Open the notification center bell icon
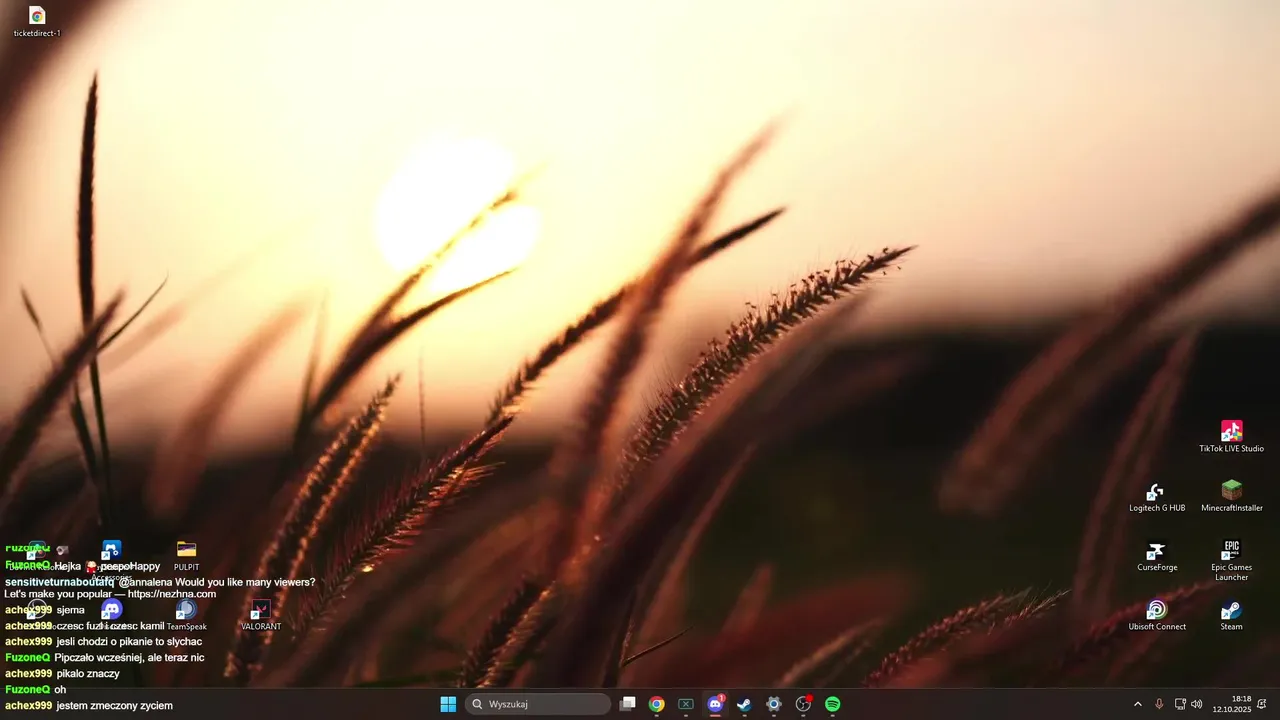 1262,704
